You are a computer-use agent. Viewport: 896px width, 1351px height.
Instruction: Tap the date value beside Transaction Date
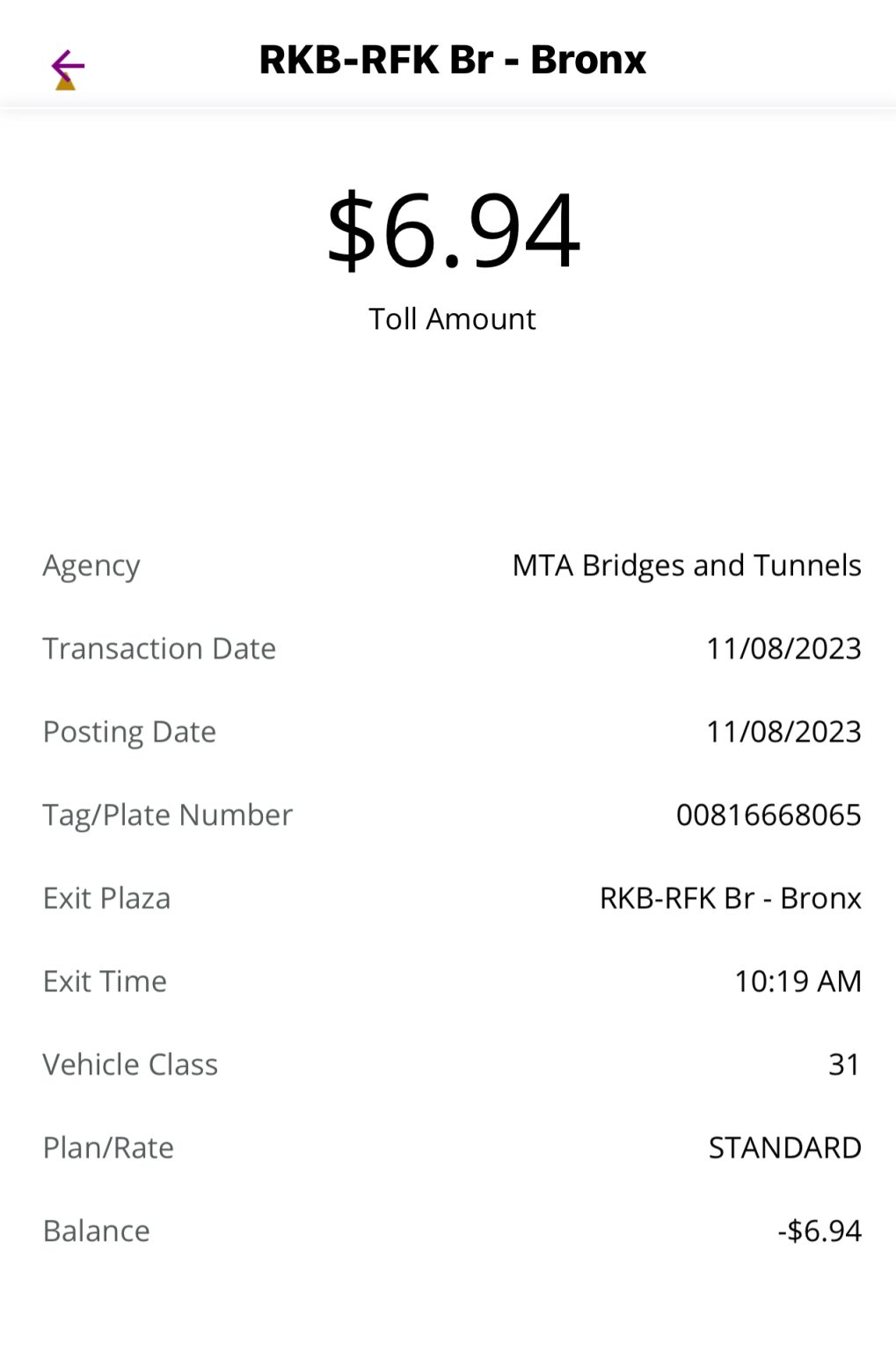783,648
